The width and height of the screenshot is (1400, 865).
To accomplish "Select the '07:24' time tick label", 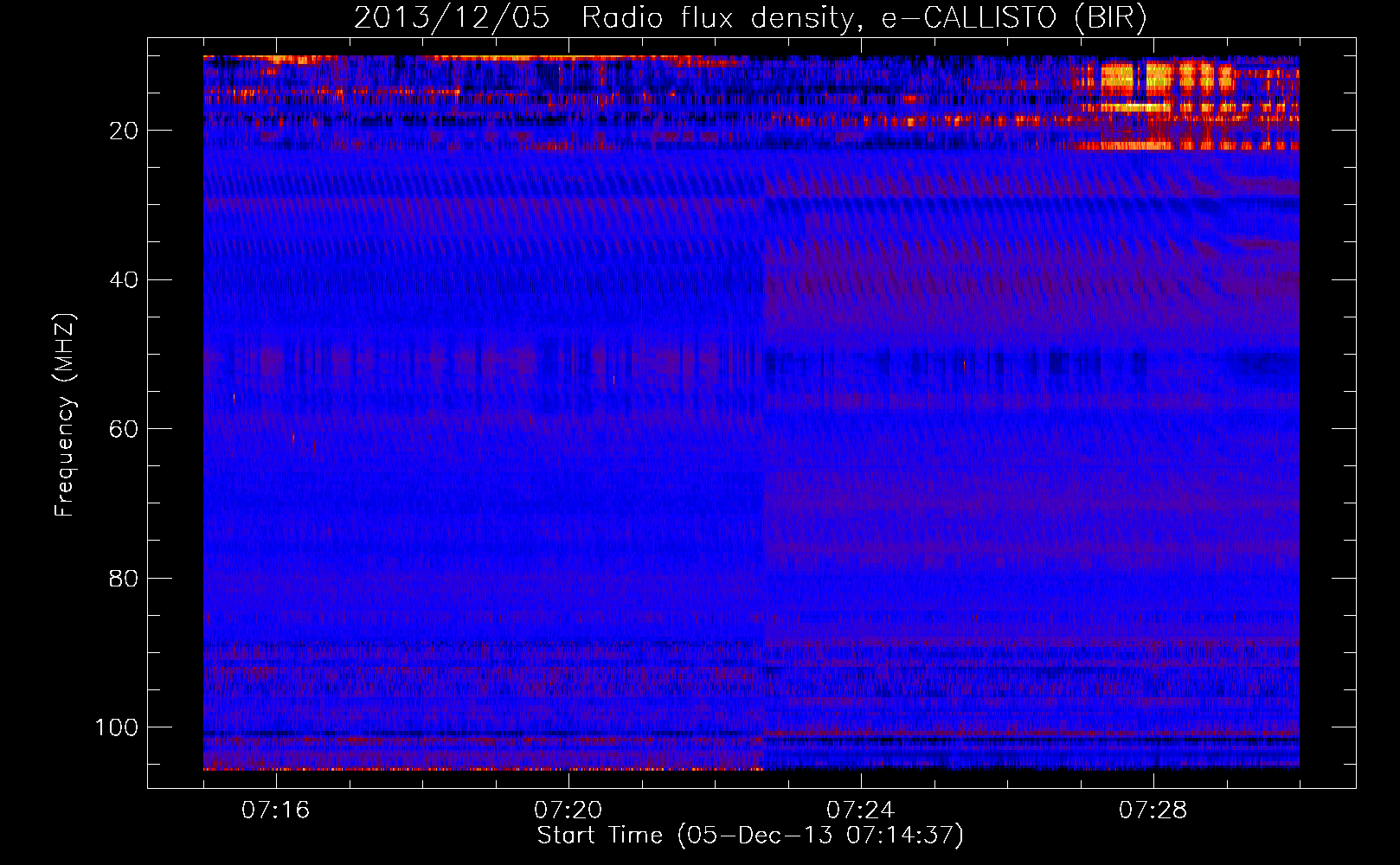I will (861, 811).
